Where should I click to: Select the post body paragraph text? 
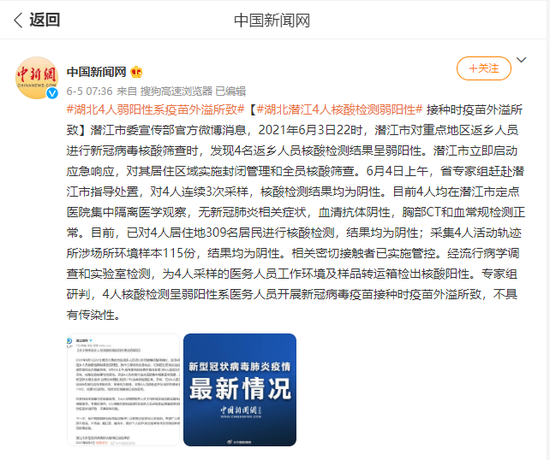295,212
